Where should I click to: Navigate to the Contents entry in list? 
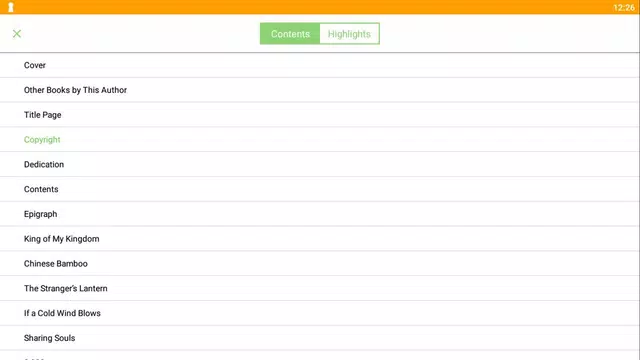[x=320, y=189]
